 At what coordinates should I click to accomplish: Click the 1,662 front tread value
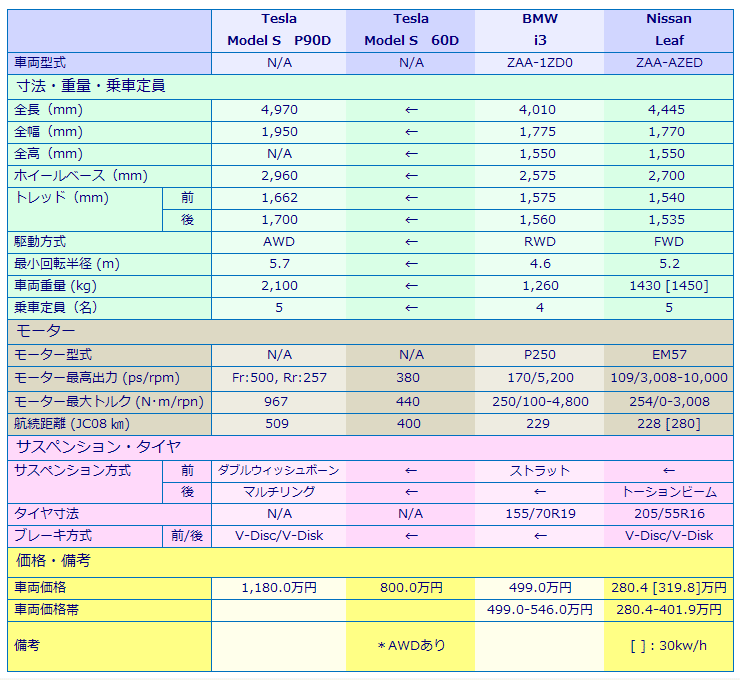(279, 198)
